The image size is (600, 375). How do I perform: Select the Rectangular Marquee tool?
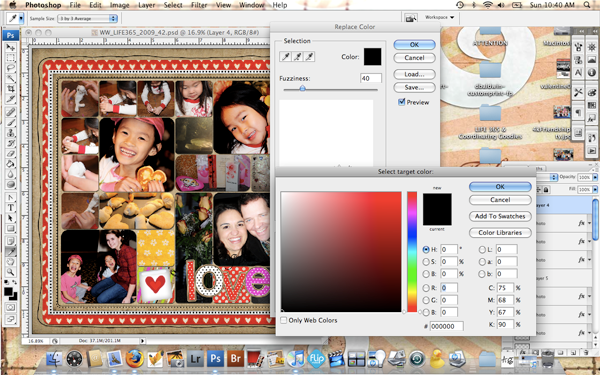click(x=10, y=58)
